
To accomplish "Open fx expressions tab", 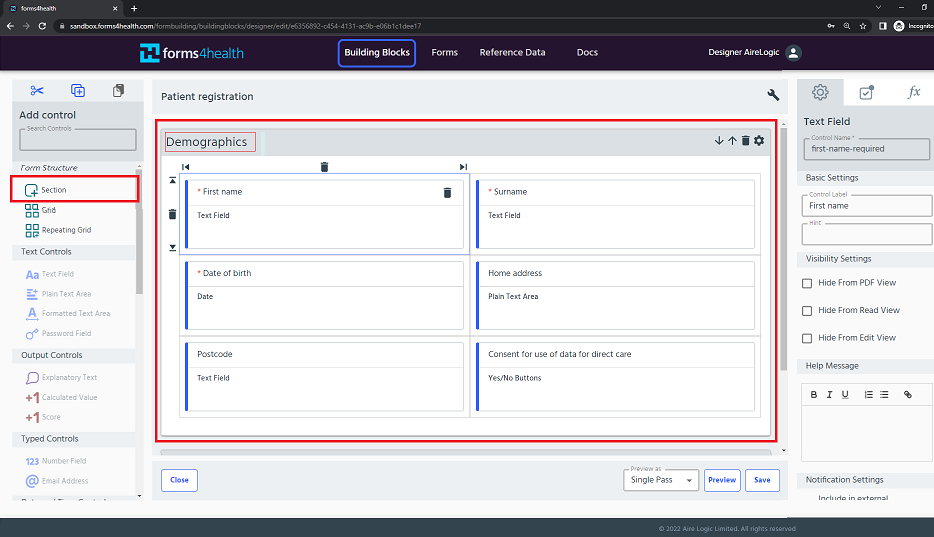I will (x=914, y=92).
